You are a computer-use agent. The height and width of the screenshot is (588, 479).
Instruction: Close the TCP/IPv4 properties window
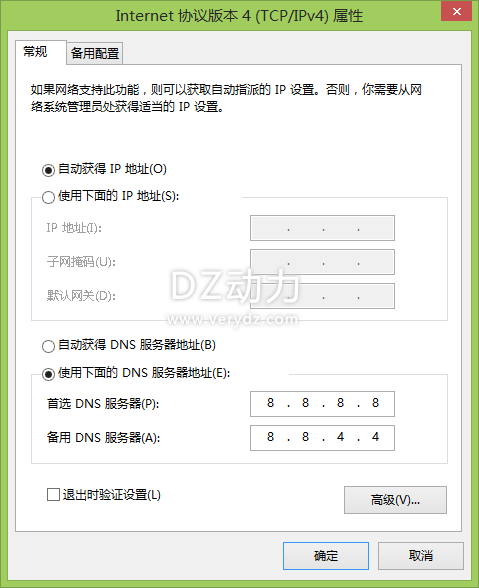[456, 11]
